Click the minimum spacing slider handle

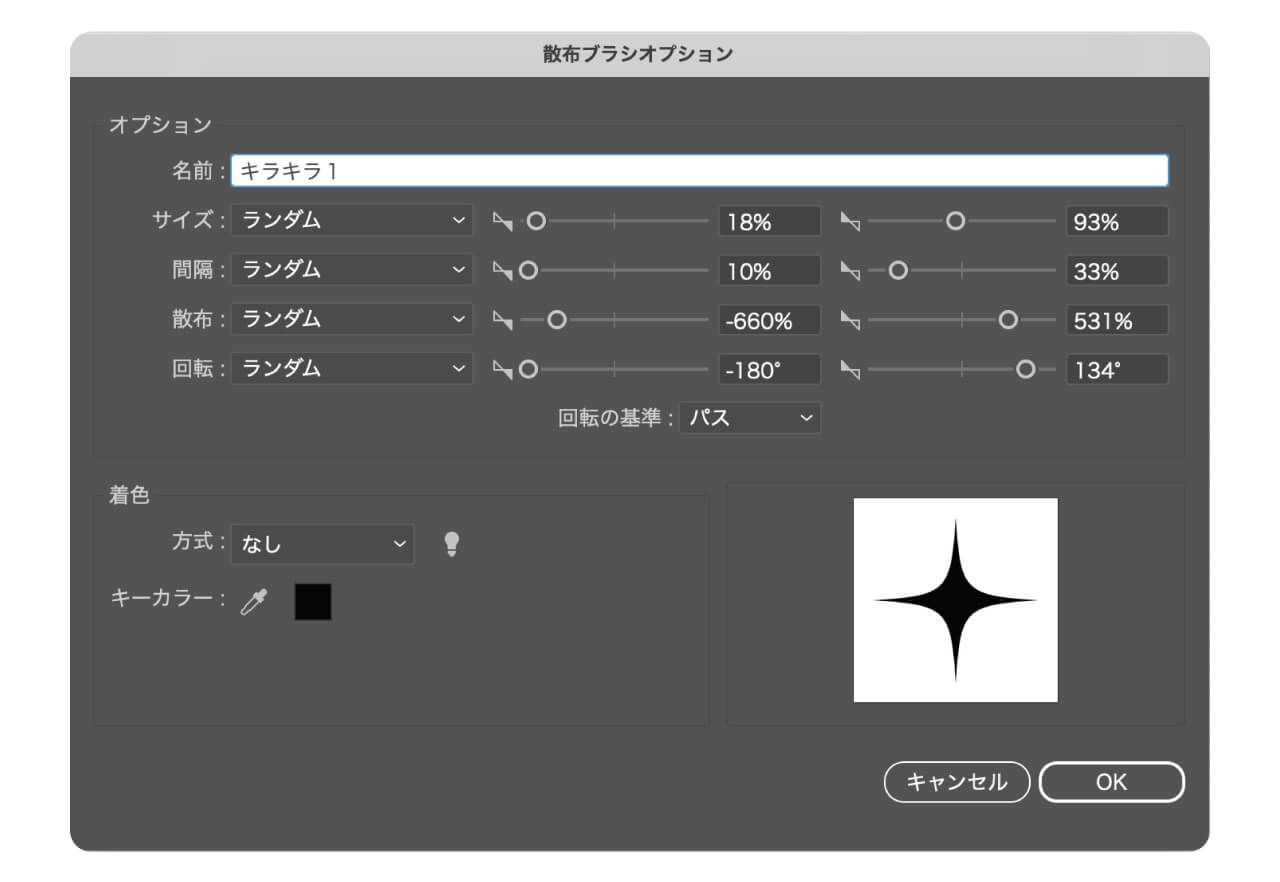coord(528,270)
